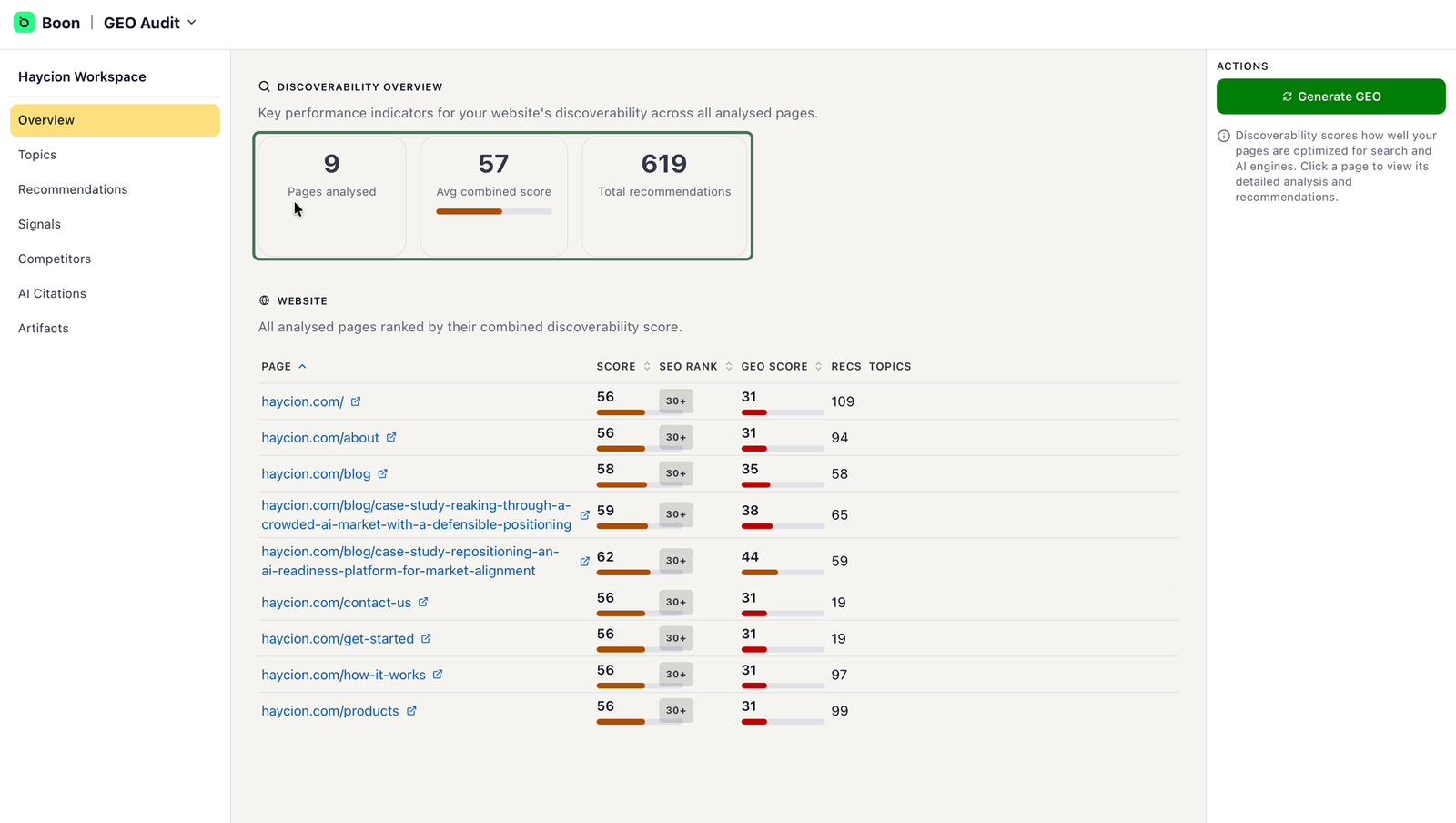Open the haycion.com/products link

[x=329, y=711]
